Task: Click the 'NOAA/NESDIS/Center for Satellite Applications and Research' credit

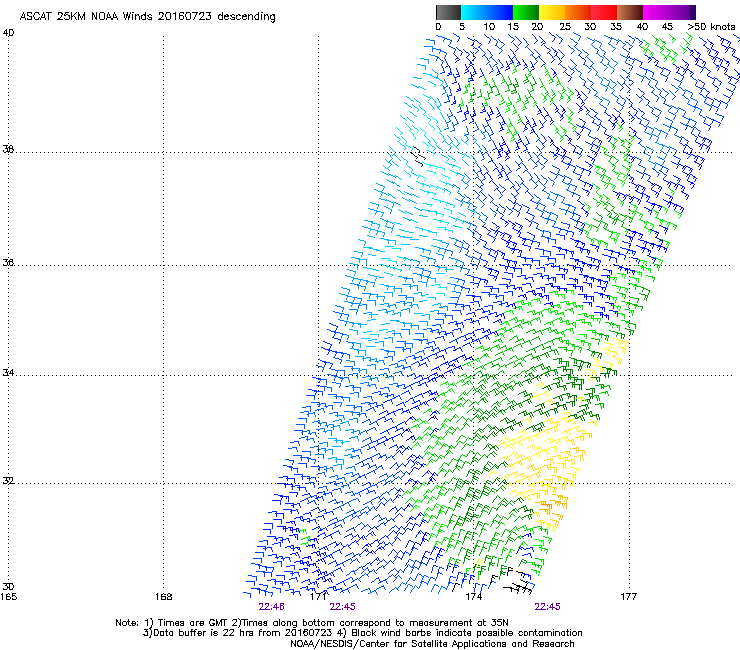Action: (432, 644)
